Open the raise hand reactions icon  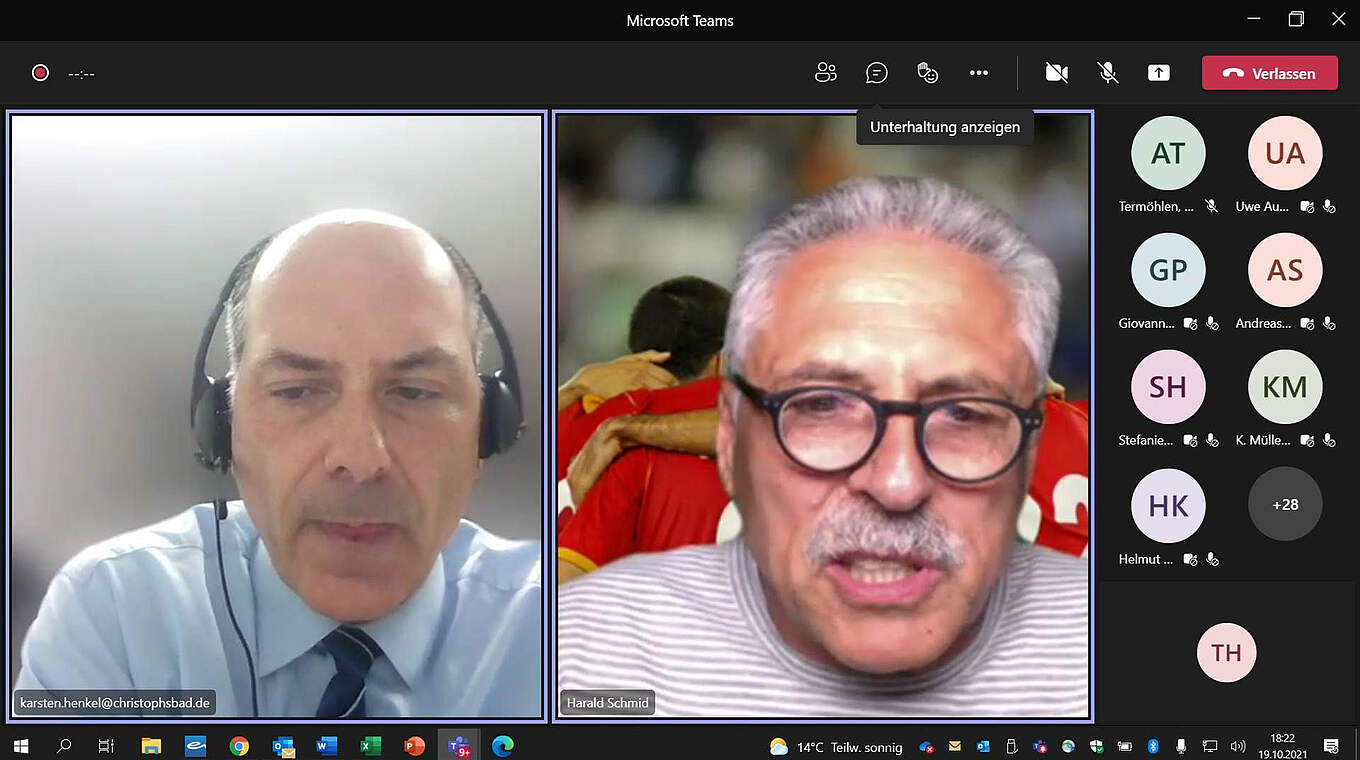(927, 73)
